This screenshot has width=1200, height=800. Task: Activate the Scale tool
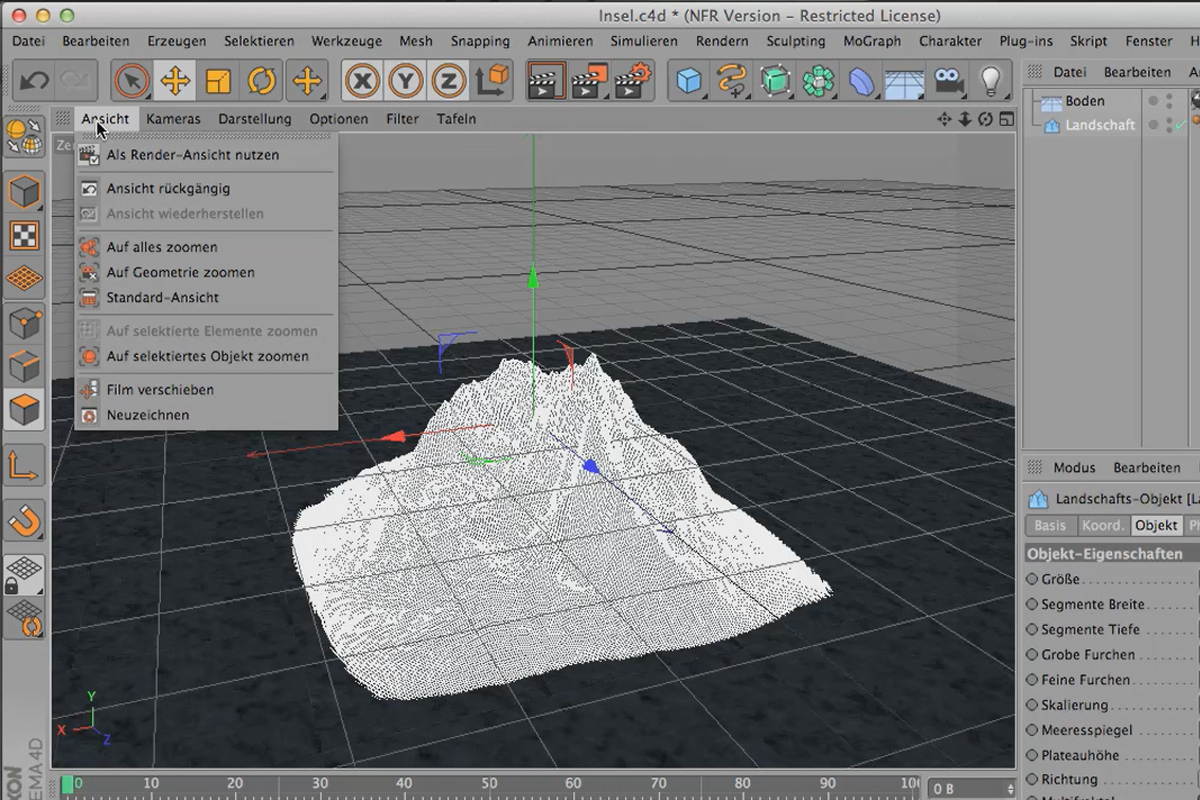pos(219,81)
